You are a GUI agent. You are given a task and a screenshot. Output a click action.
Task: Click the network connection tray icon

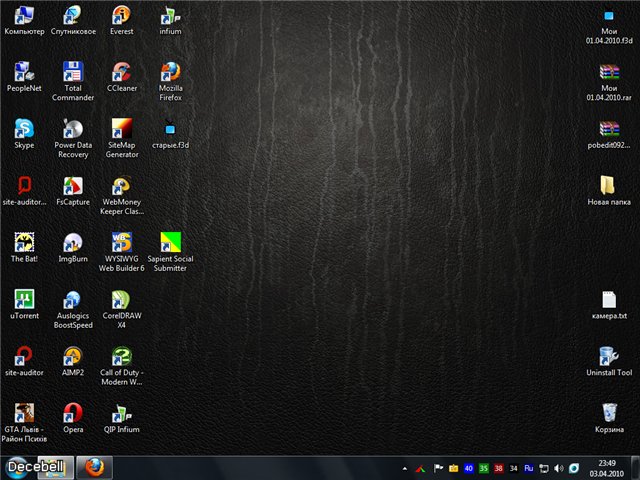tap(544, 468)
